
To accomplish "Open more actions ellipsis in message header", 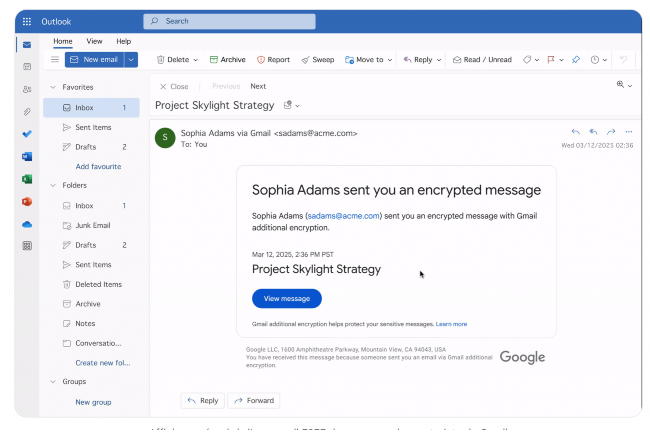I will point(629,132).
